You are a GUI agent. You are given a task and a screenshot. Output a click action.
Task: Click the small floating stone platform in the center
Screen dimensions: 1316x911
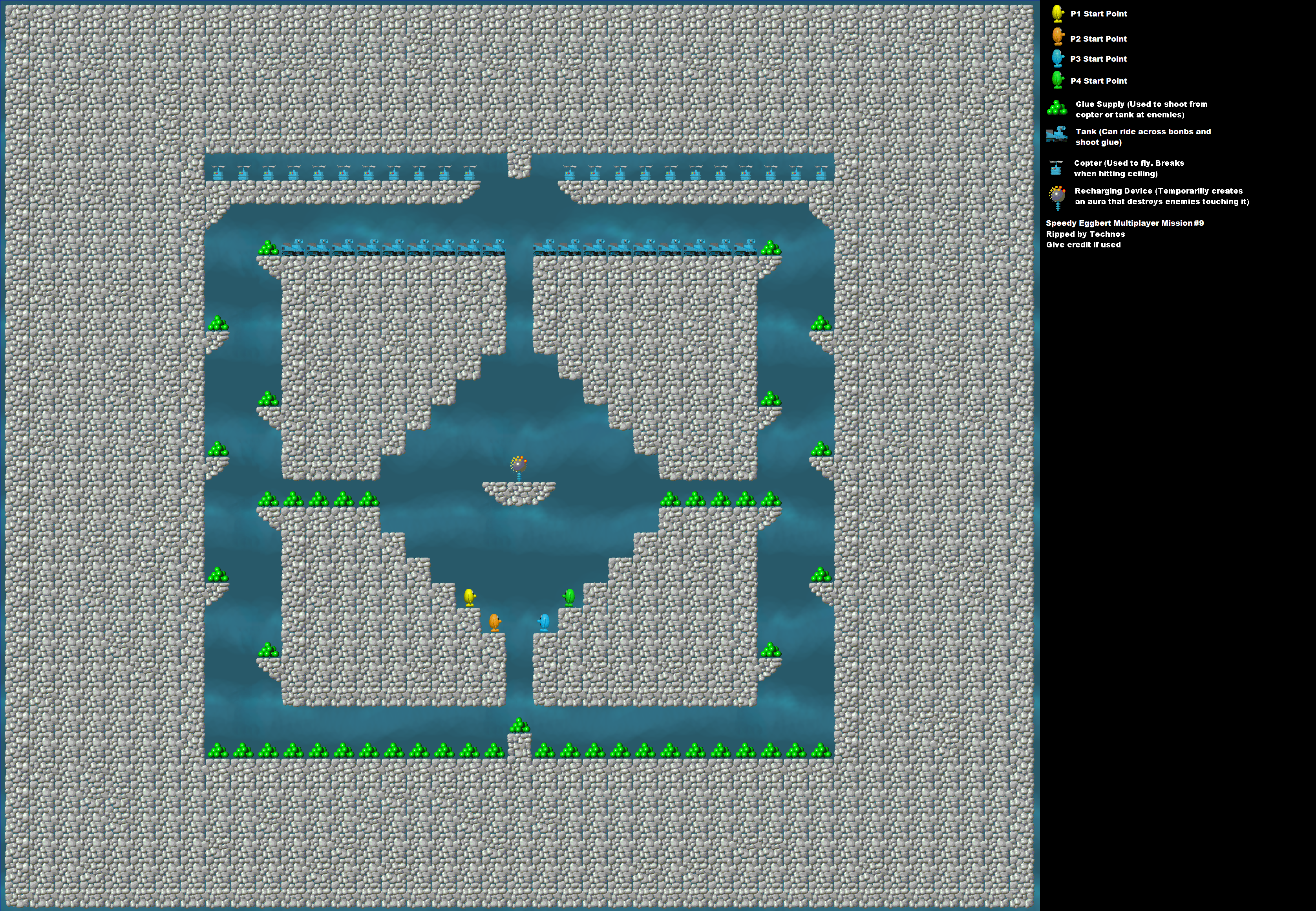click(519, 492)
